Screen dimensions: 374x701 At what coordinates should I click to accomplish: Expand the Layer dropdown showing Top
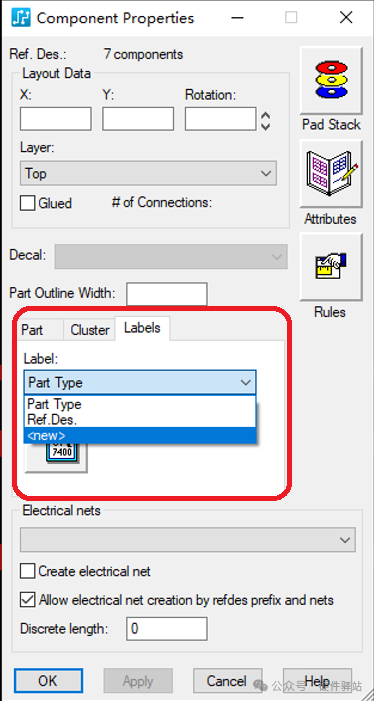point(148,173)
